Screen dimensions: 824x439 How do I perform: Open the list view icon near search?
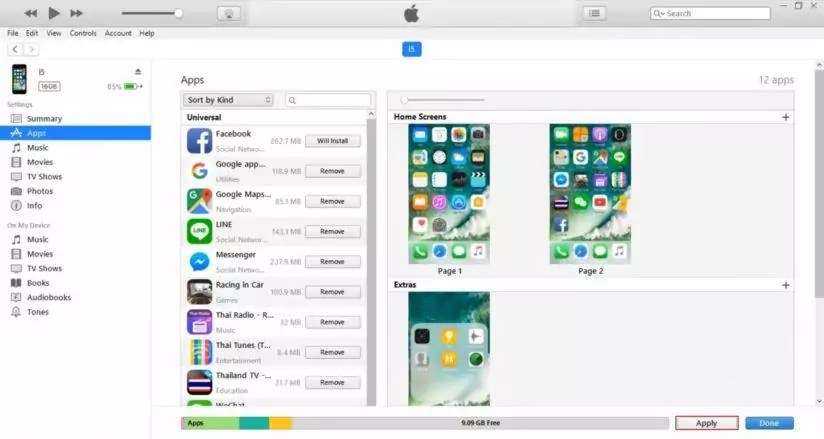pos(594,13)
